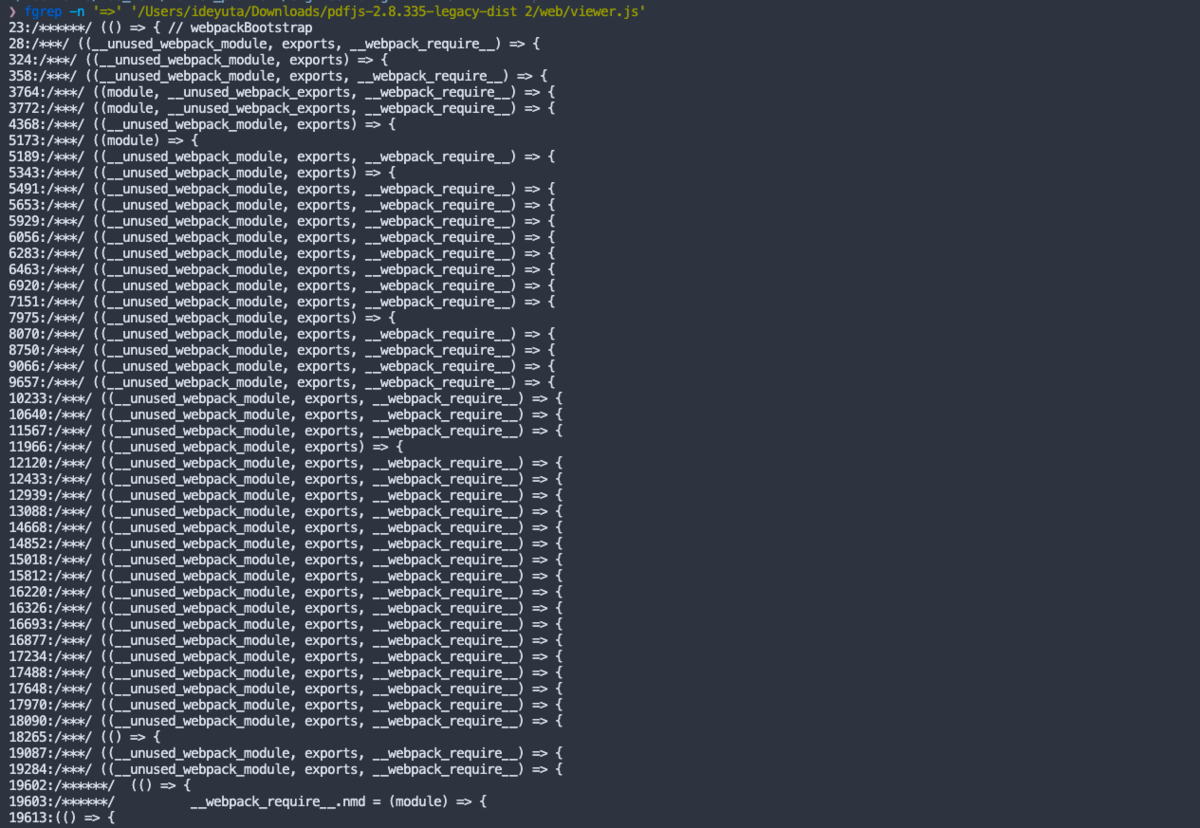Click output line 15812
This screenshot has width=1200, height=828.
(286, 576)
